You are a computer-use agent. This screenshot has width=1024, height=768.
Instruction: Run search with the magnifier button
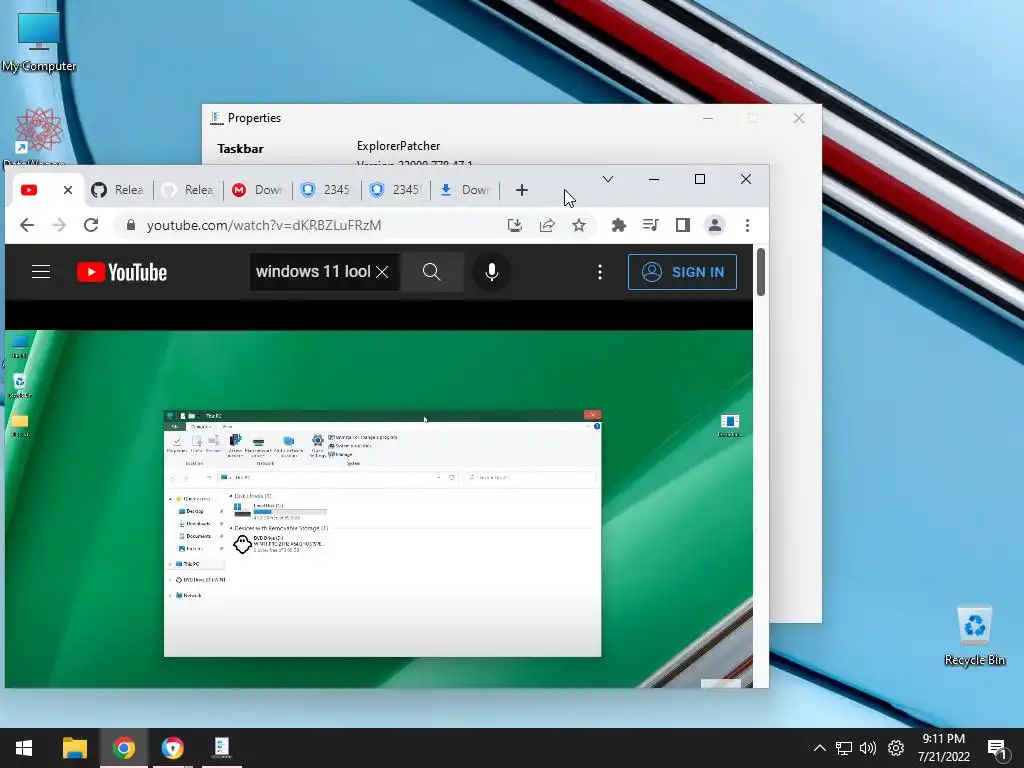pos(432,272)
